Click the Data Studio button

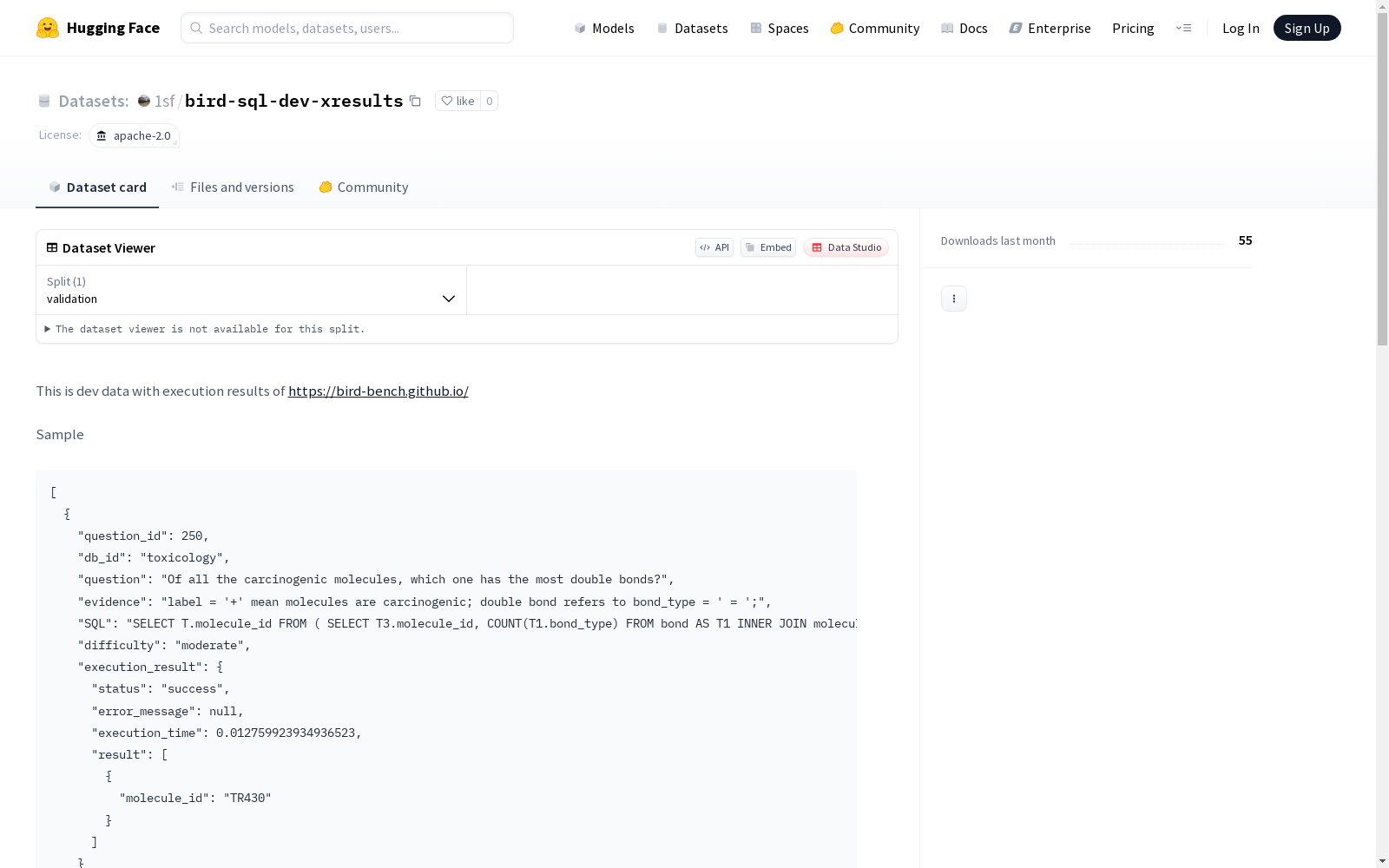click(846, 247)
